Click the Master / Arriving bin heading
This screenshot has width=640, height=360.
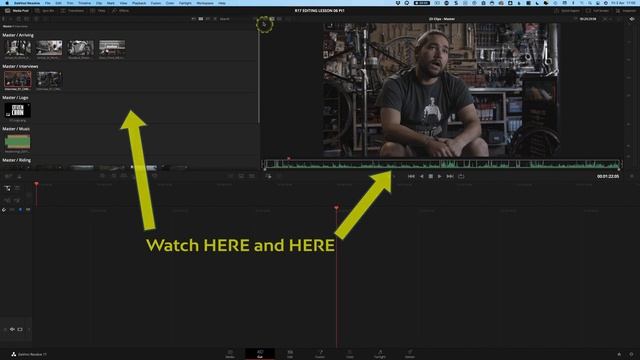coord(18,35)
